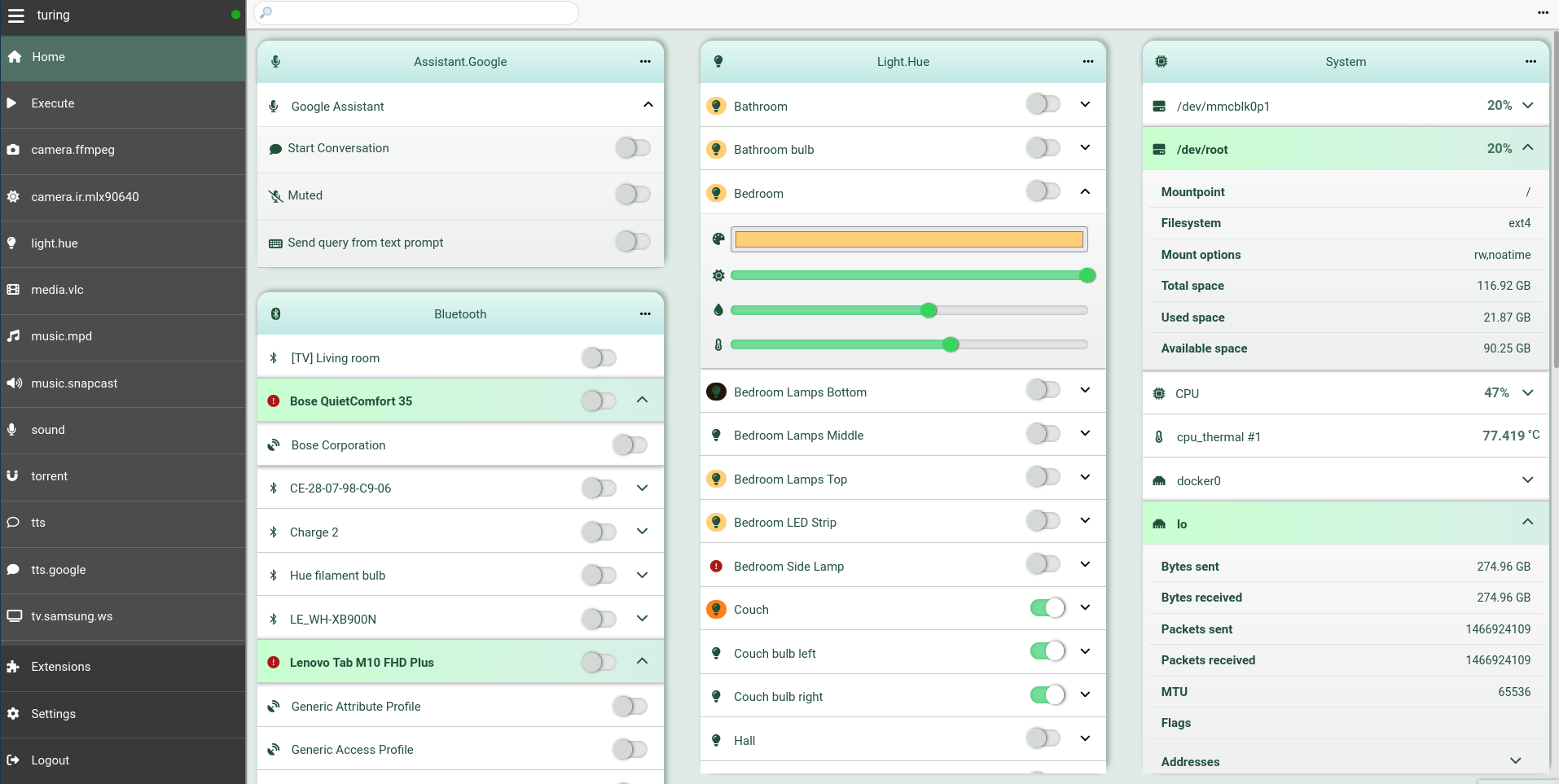Expand the CPU details chevron
1559x784 pixels.
tap(1529, 392)
